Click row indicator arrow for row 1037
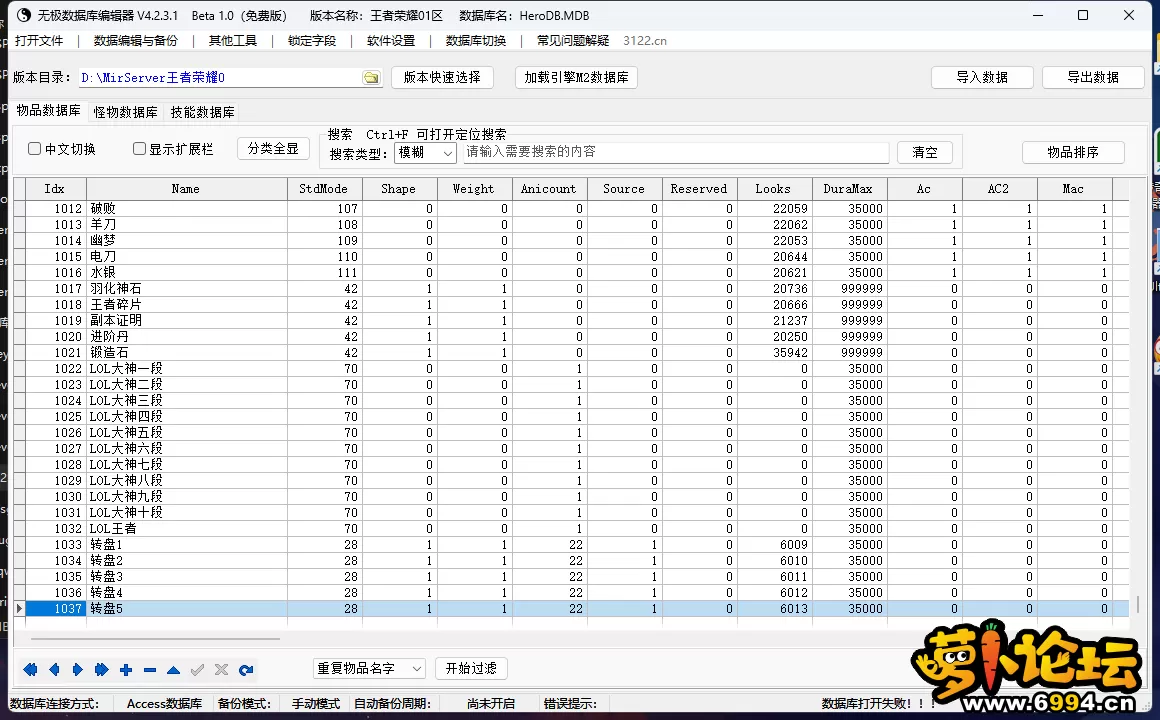 tap(19, 608)
